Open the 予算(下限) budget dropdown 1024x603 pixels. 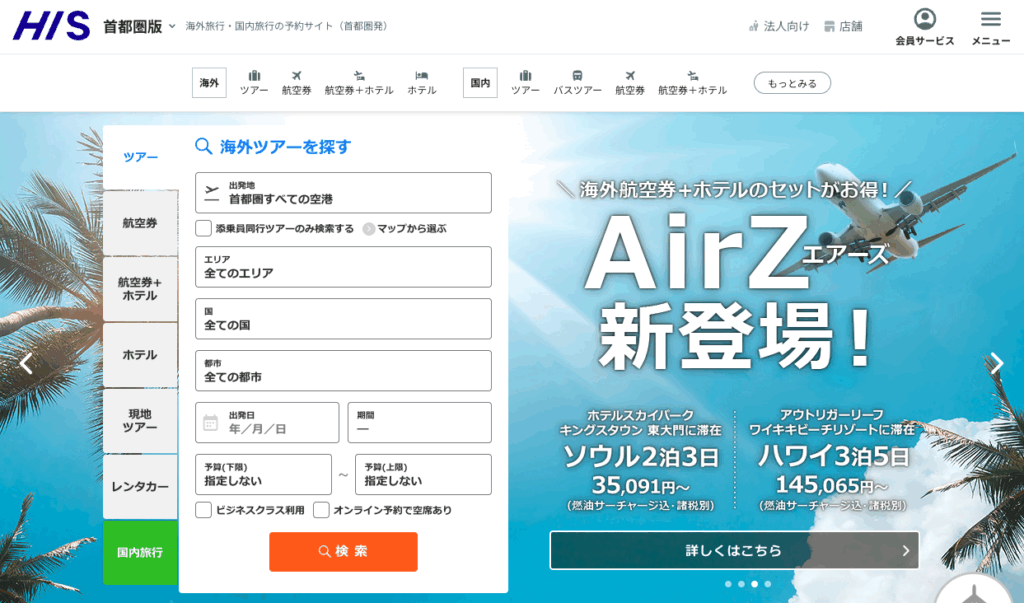263,474
